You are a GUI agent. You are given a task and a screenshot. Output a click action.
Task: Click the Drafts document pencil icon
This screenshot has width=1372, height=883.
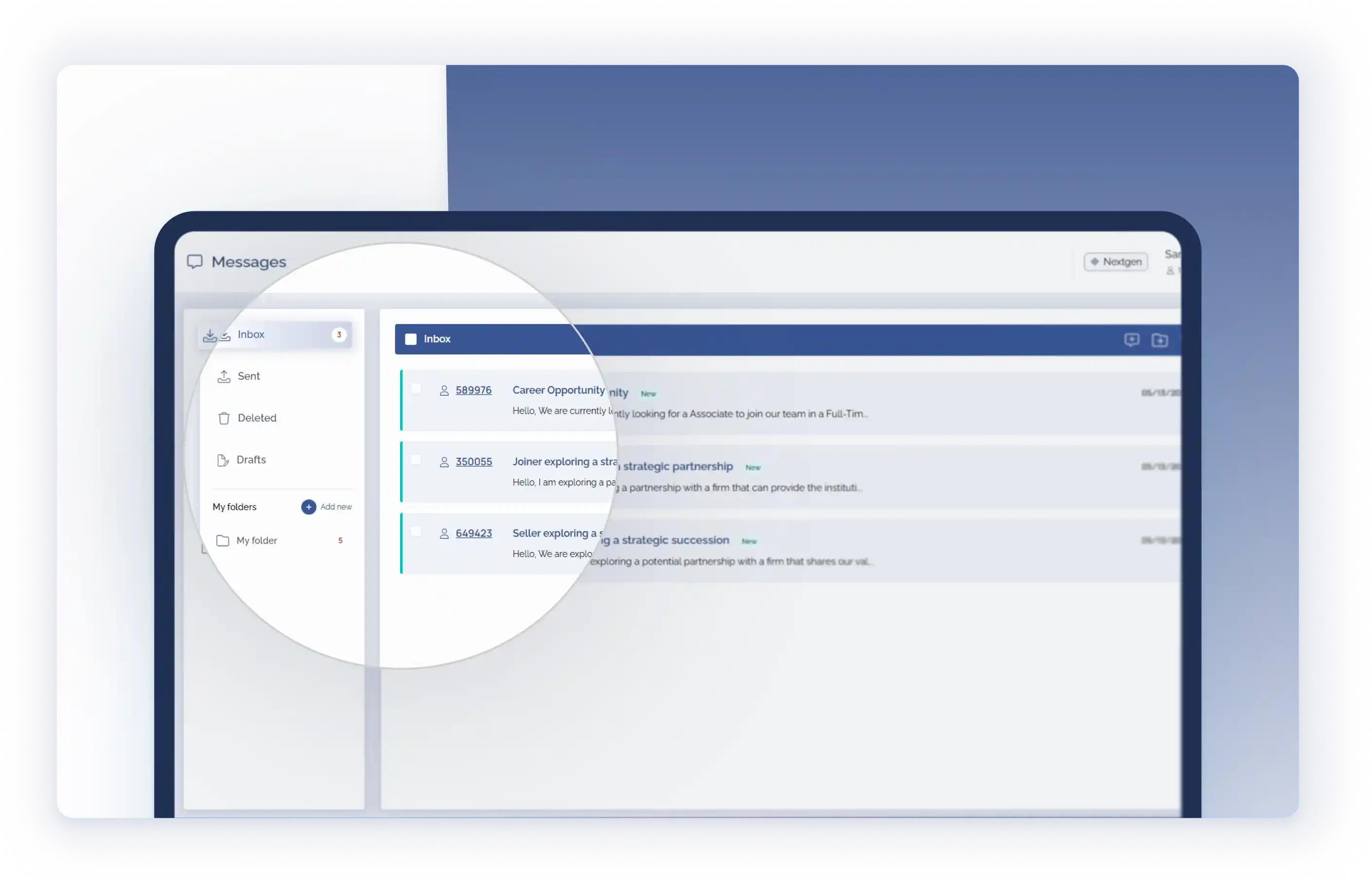[x=223, y=460]
